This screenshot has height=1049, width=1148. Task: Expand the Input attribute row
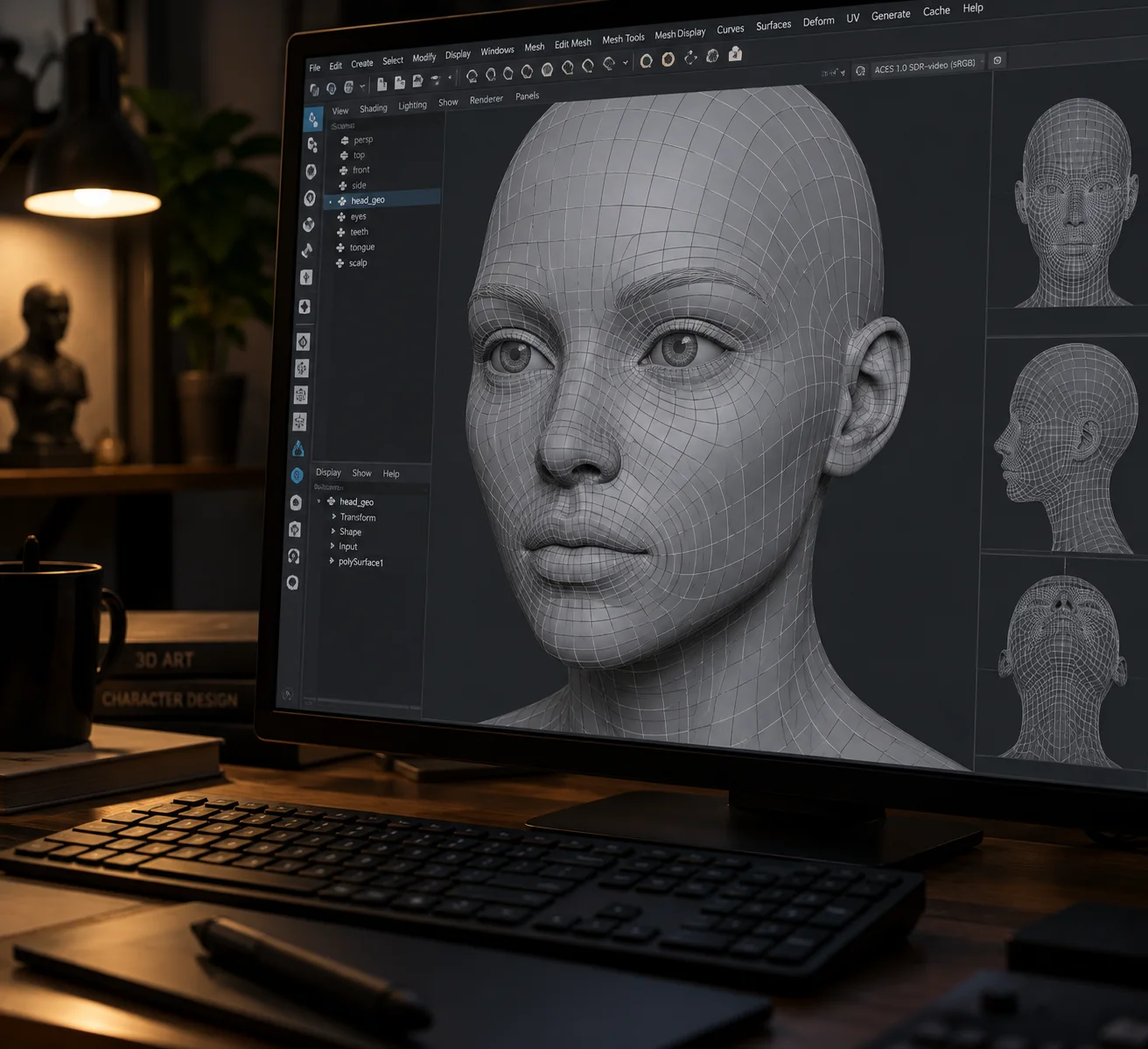(332, 546)
